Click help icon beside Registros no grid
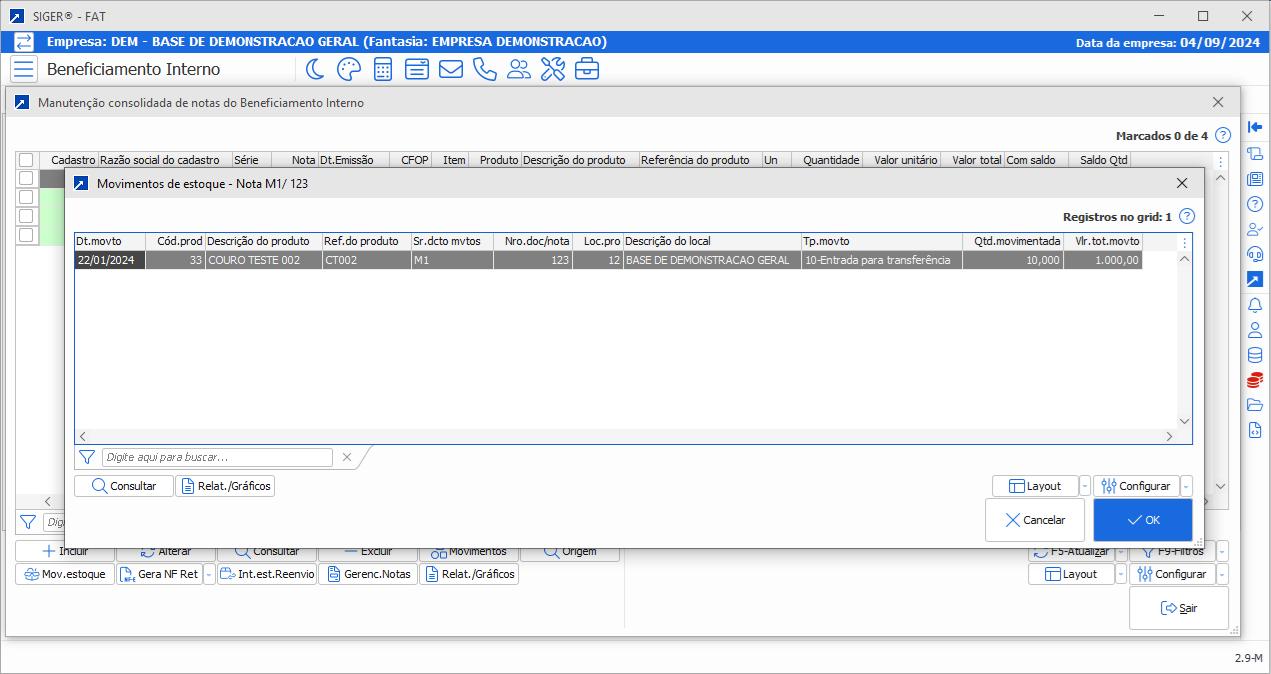 tap(1187, 216)
